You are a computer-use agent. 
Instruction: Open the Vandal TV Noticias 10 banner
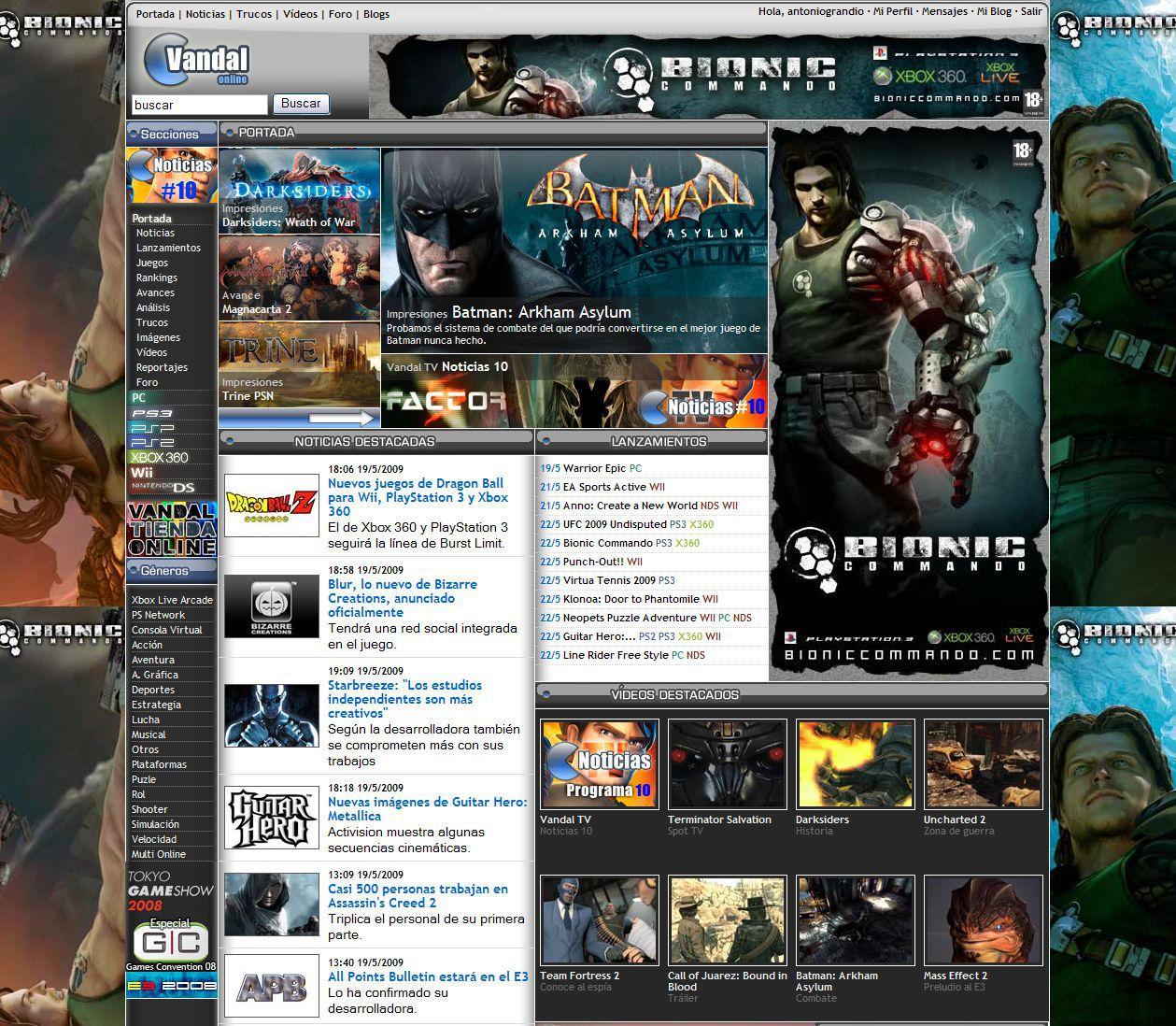click(574, 392)
